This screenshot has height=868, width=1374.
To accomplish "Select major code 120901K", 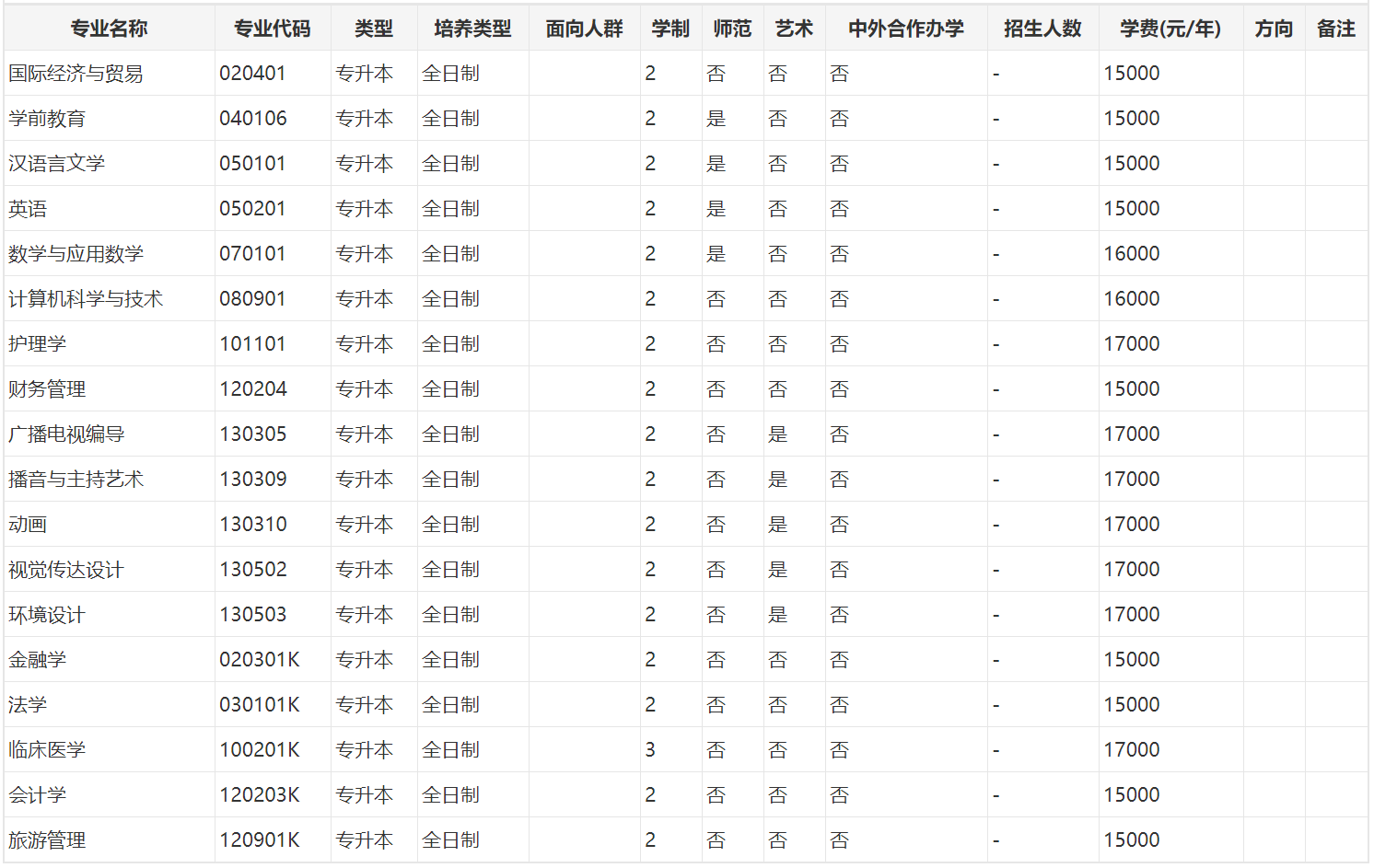I will (260, 840).
